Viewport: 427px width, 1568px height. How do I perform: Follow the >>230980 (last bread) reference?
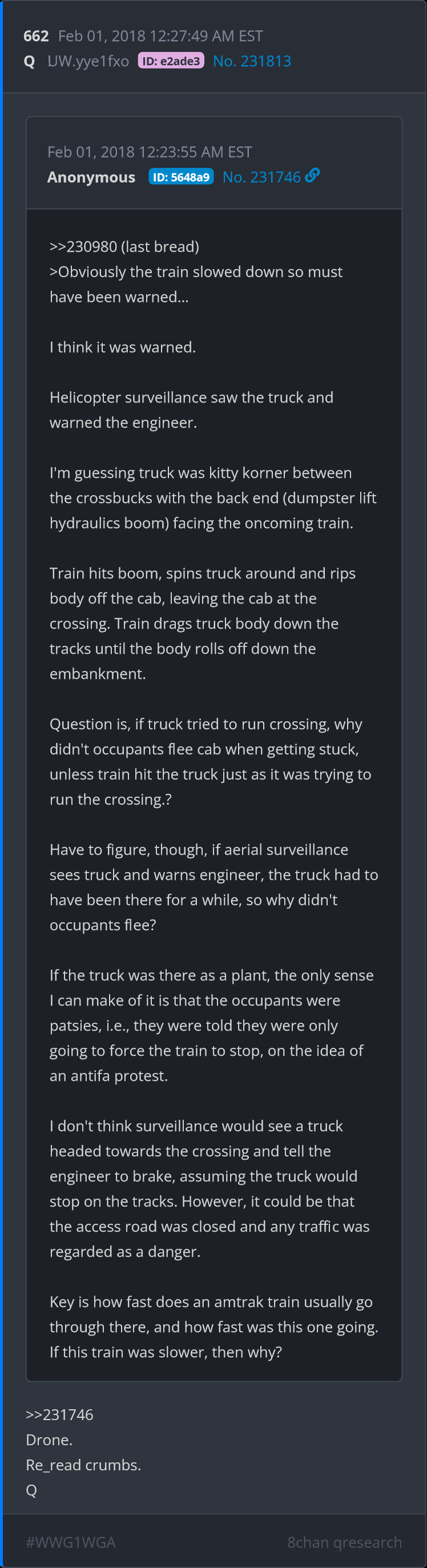coord(124,247)
